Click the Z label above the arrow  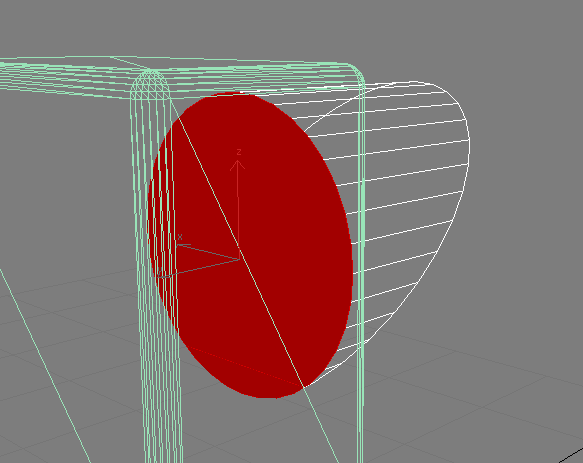(239, 152)
